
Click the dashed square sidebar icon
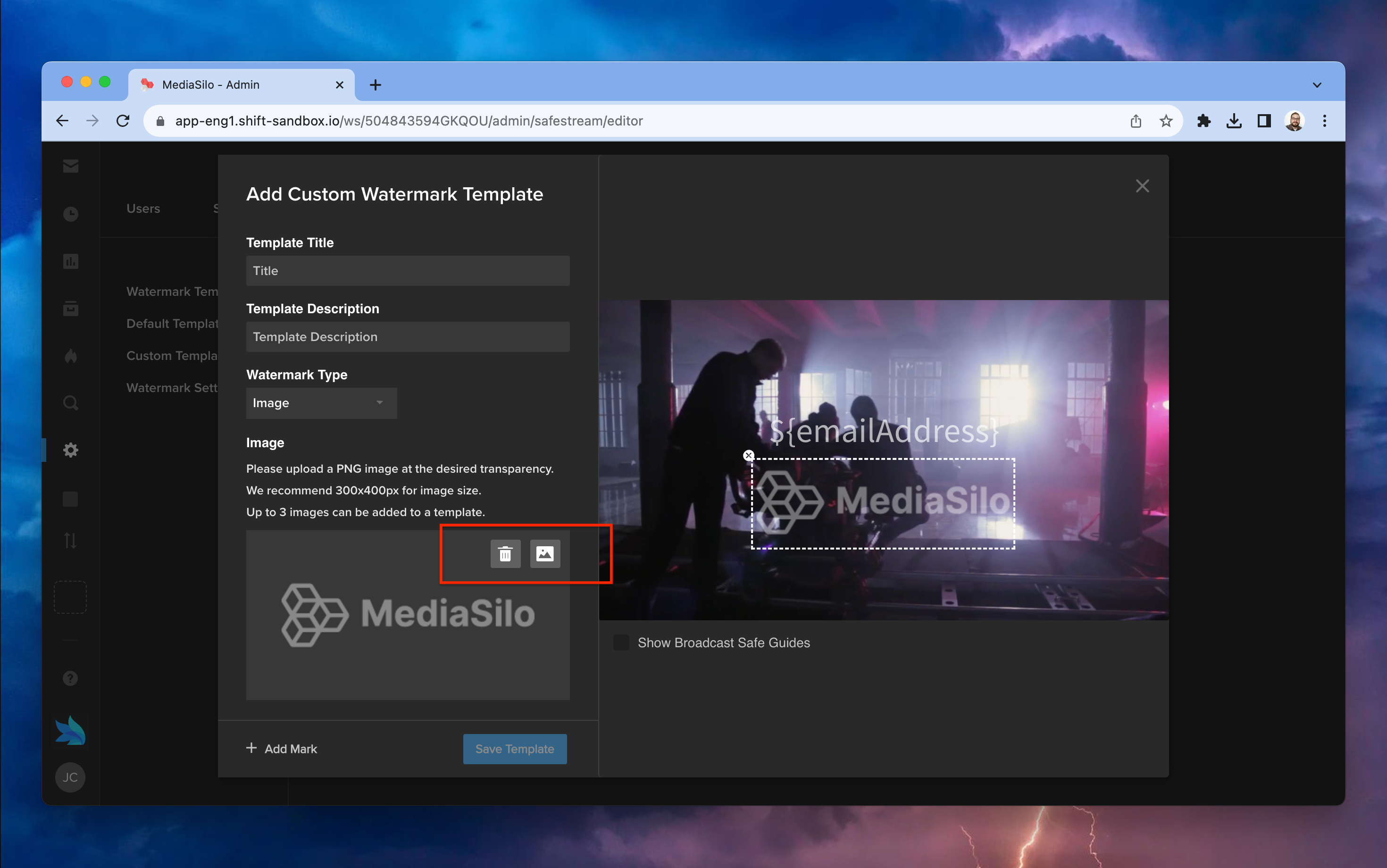tap(71, 597)
